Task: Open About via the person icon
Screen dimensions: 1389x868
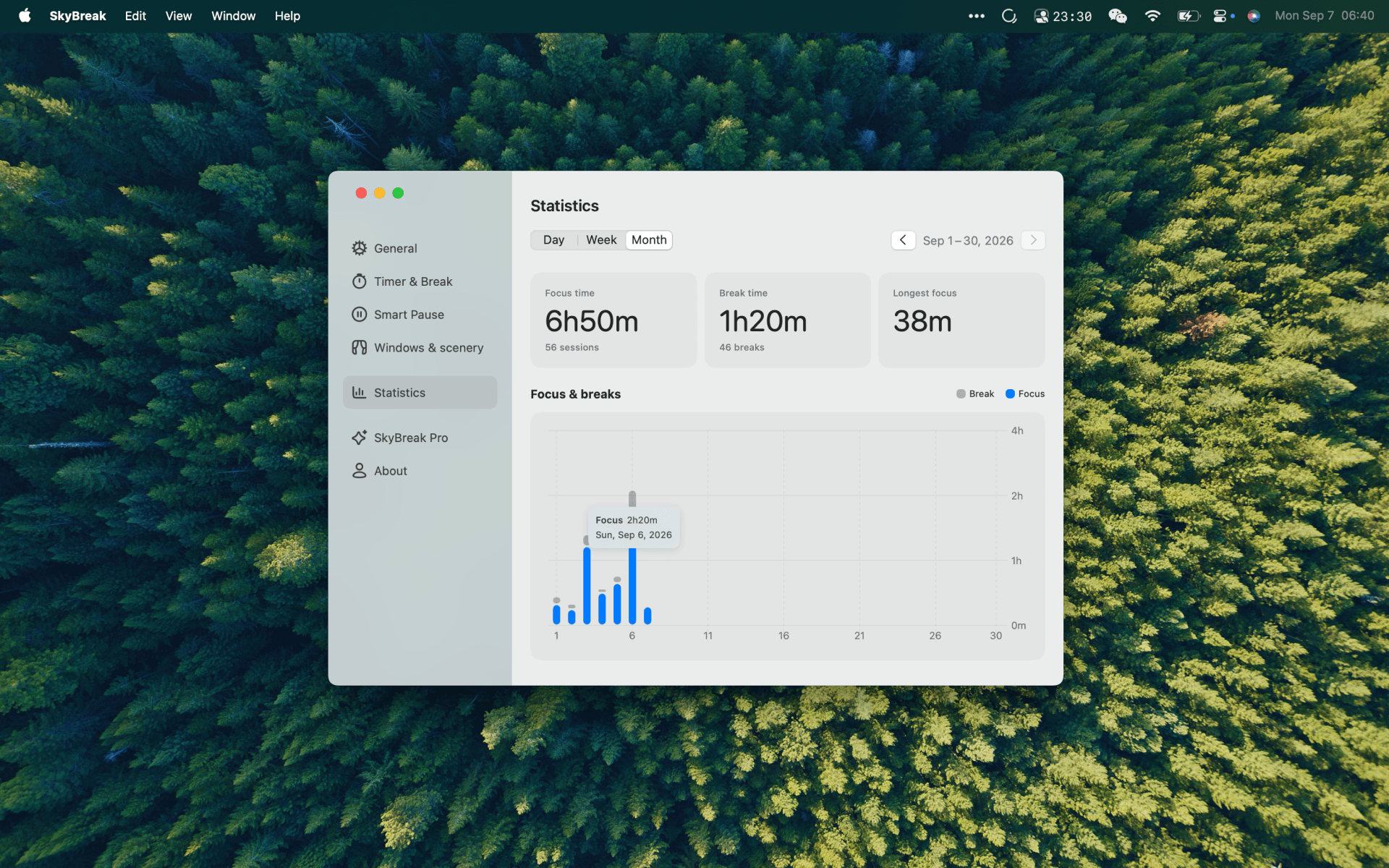Action: tap(359, 471)
